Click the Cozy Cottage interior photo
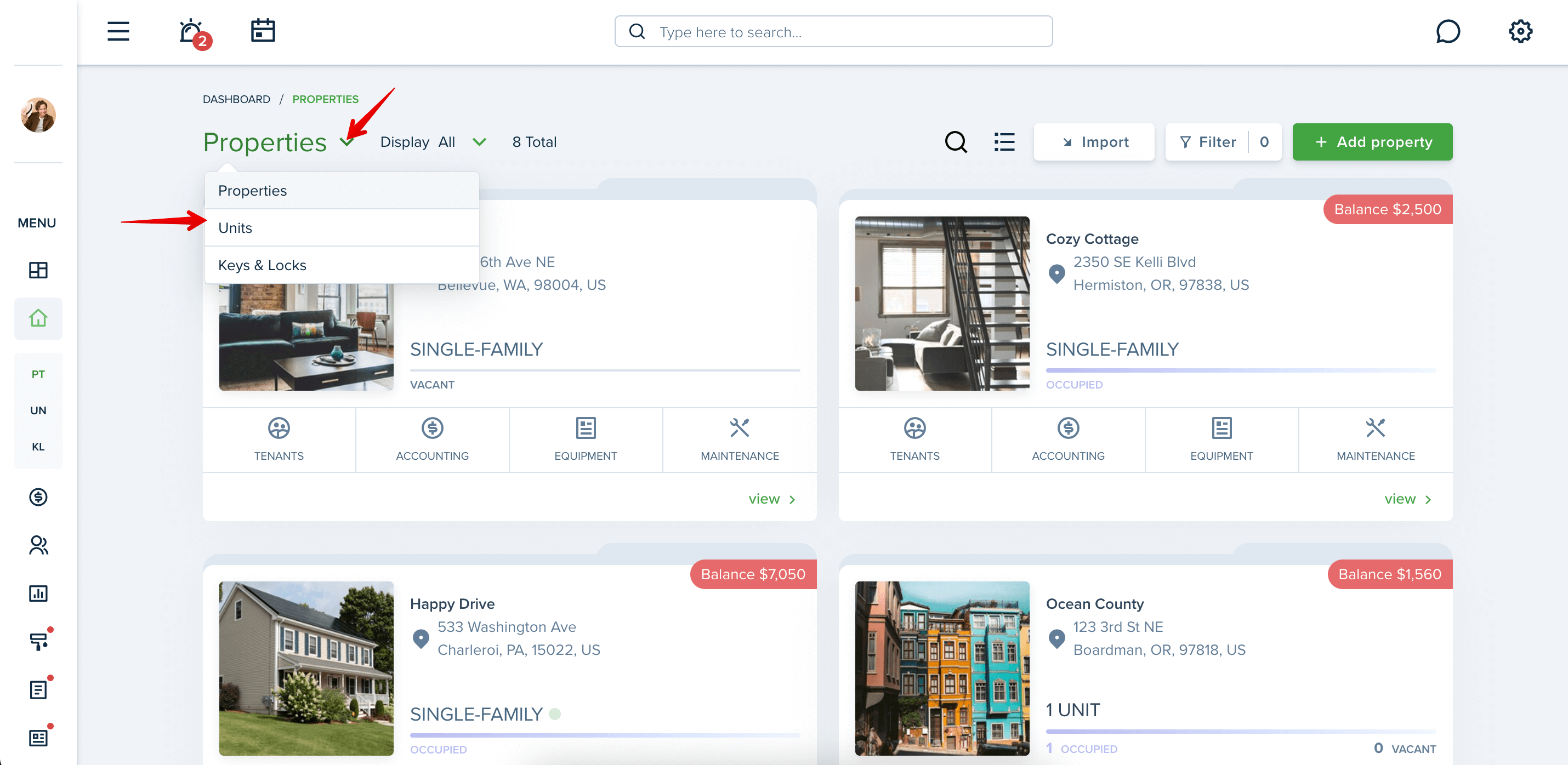 tap(942, 303)
